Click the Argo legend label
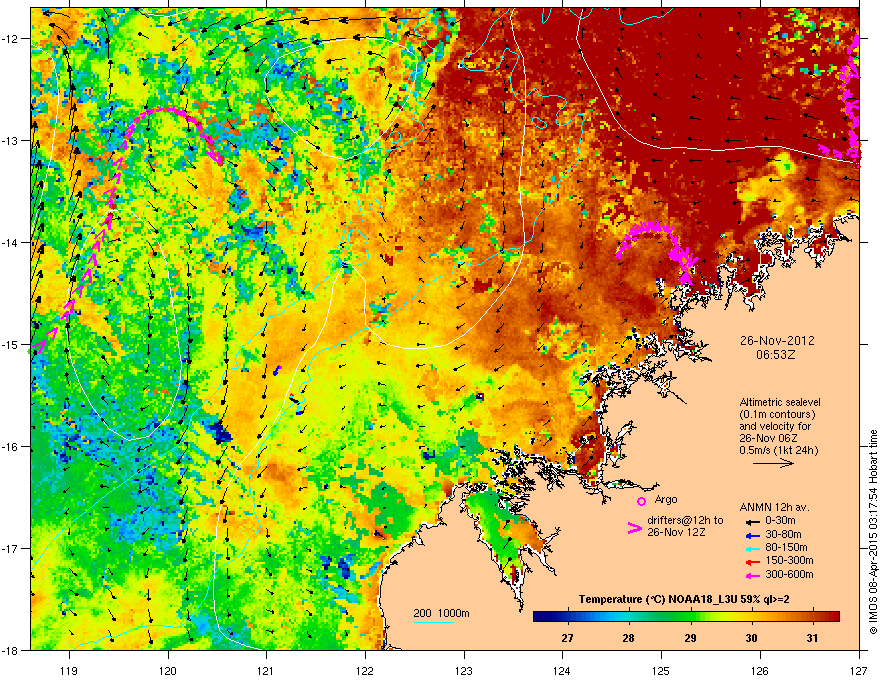The width and height of the screenshot is (880, 680). [x=666, y=499]
